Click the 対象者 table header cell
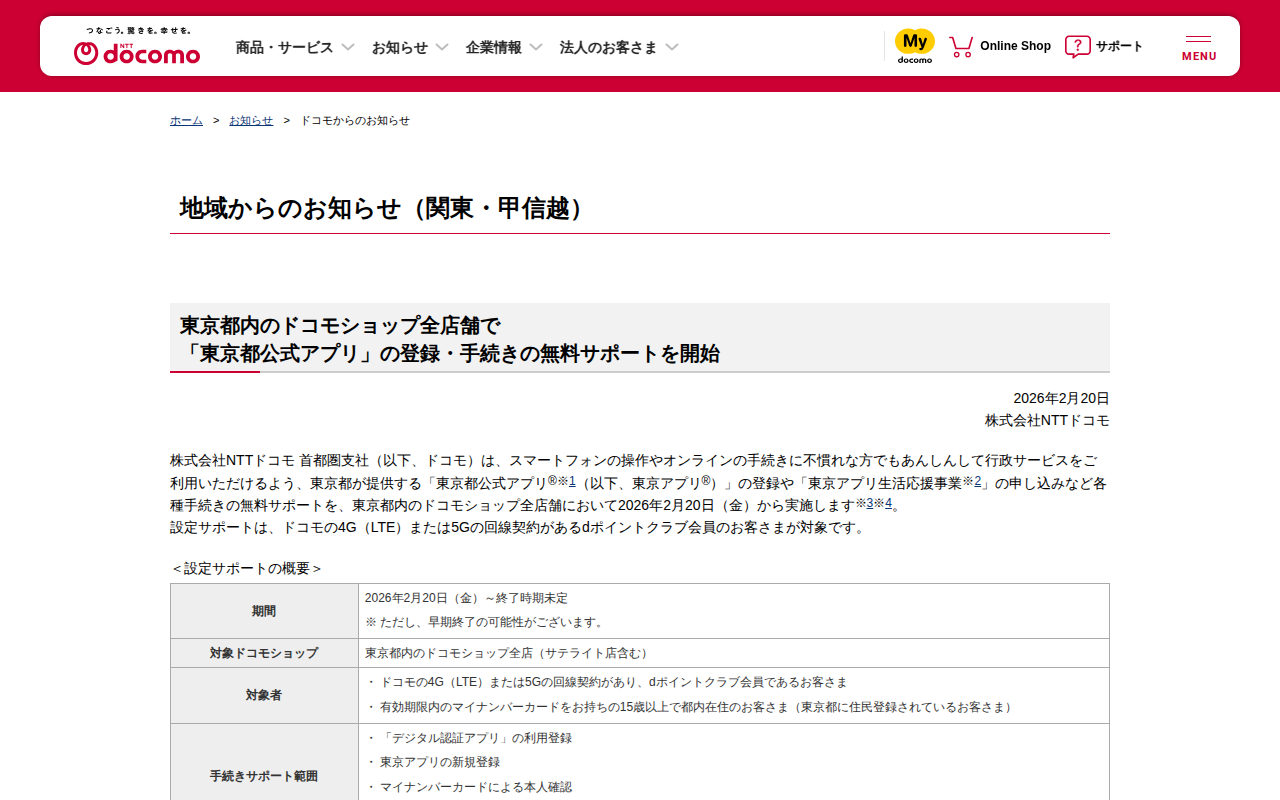The width and height of the screenshot is (1280, 800). (x=264, y=695)
